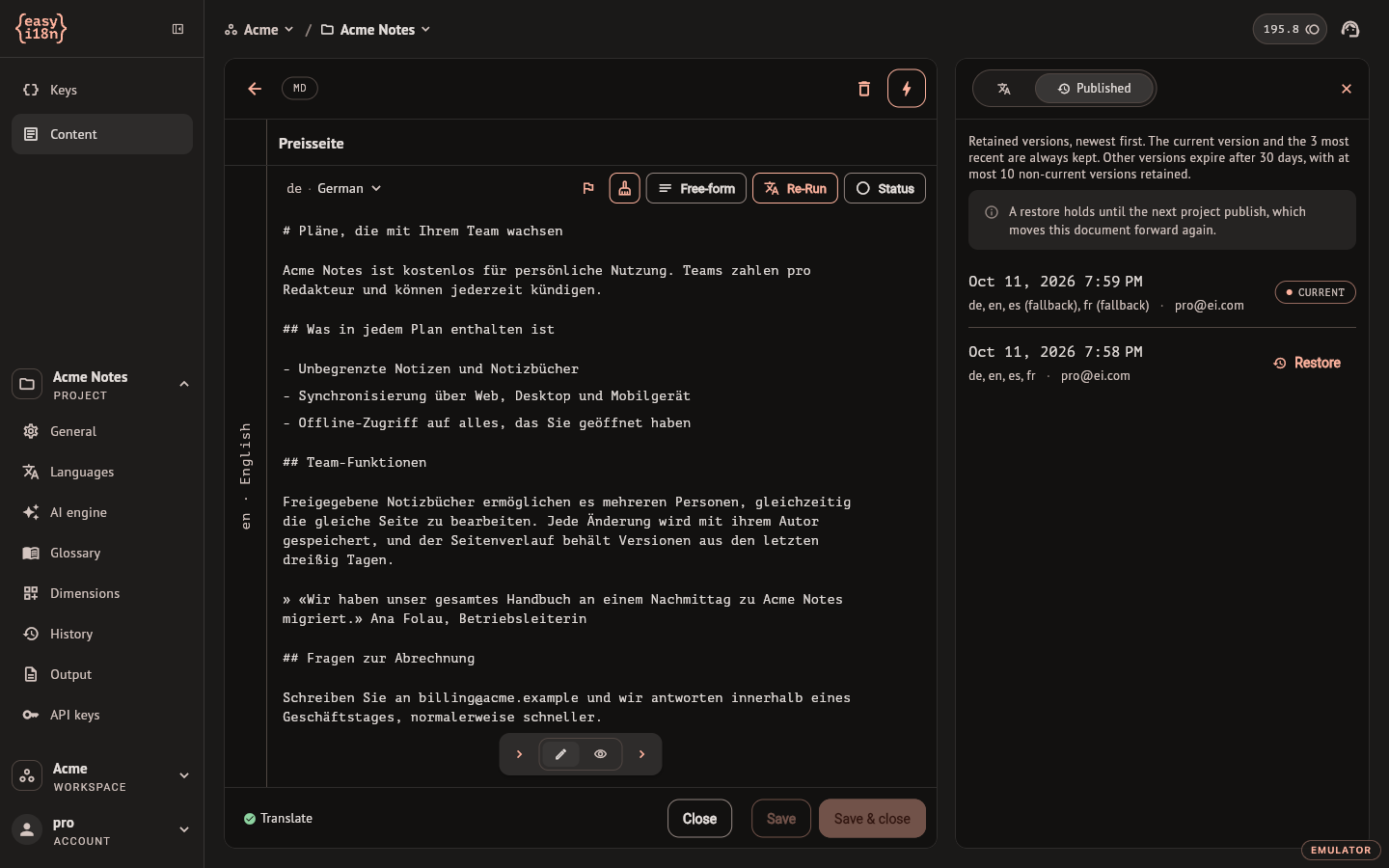Click the back arrow in editor
Image resolution: width=1389 pixels, height=868 pixels.
click(255, 89)
